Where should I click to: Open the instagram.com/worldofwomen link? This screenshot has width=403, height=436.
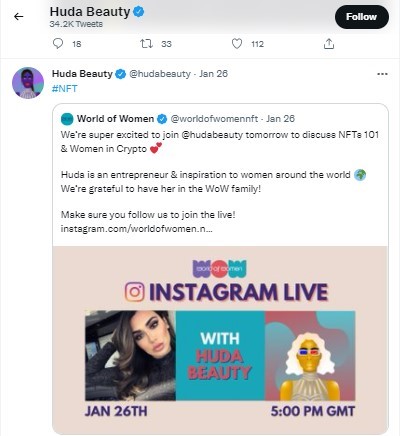[137, 229]
